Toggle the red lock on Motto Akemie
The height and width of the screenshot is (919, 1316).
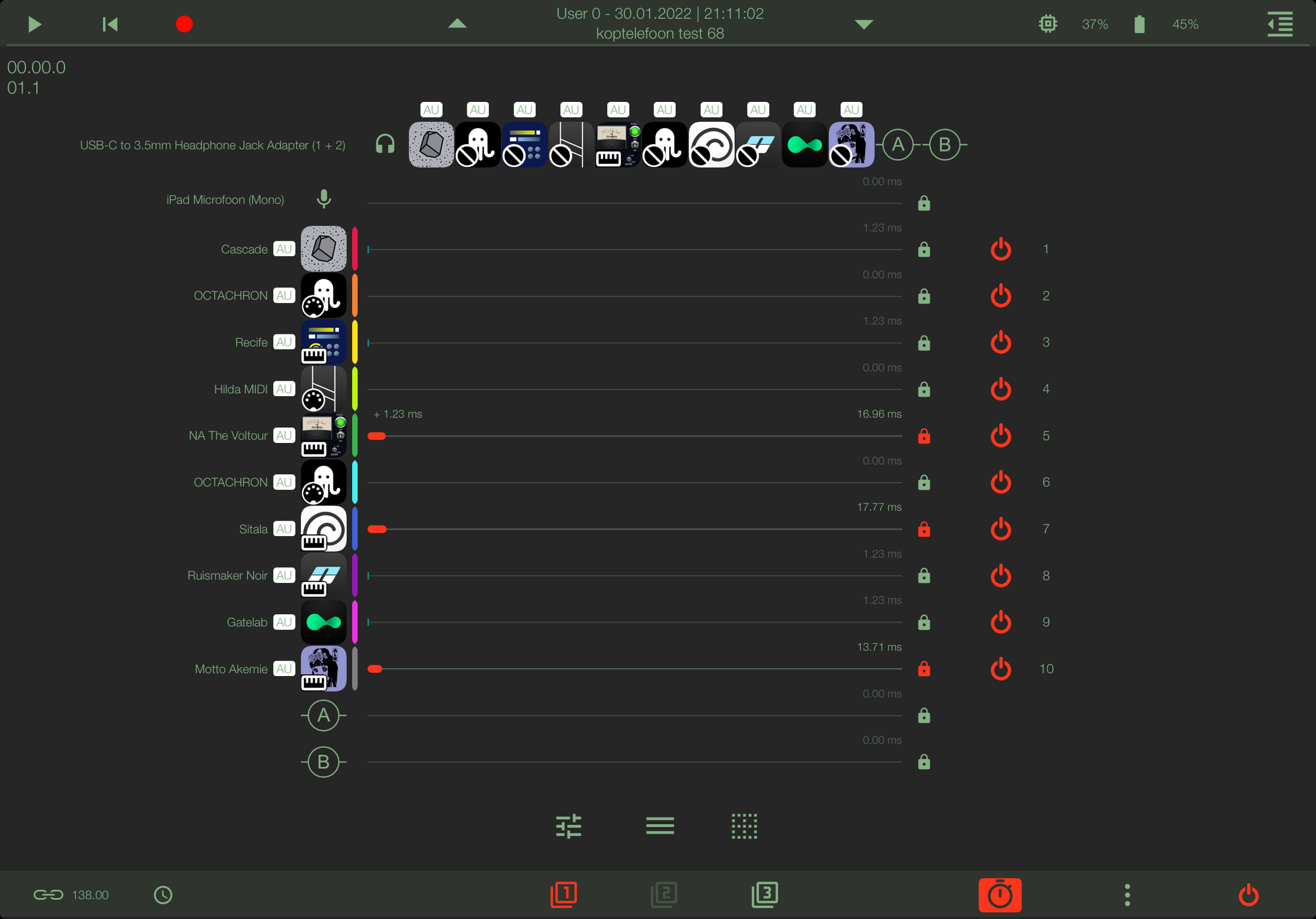coord(924,669)
